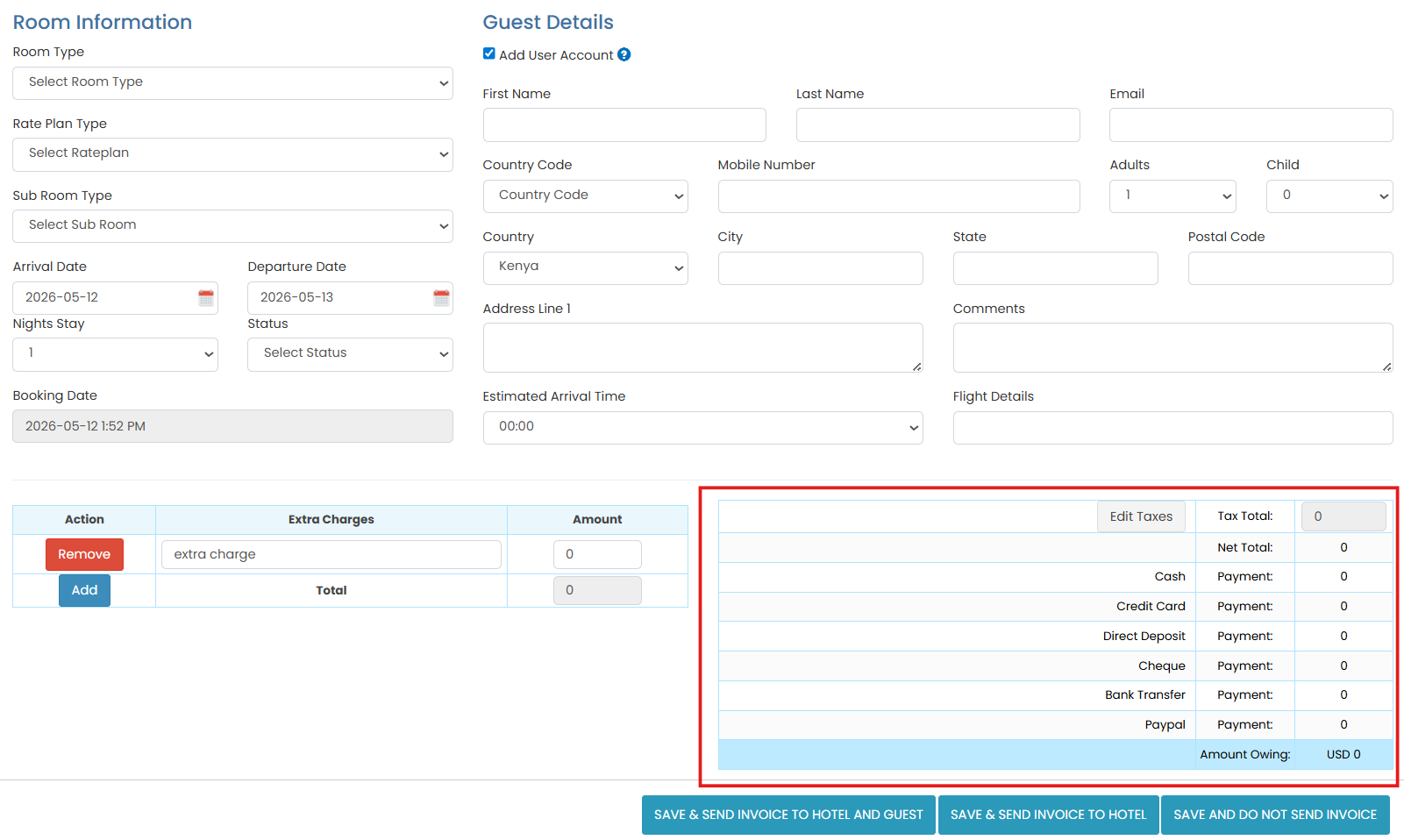Click Save and Do Not Send Invoice
This screenshot has width=1404, height=840.
coord(1275,815)
